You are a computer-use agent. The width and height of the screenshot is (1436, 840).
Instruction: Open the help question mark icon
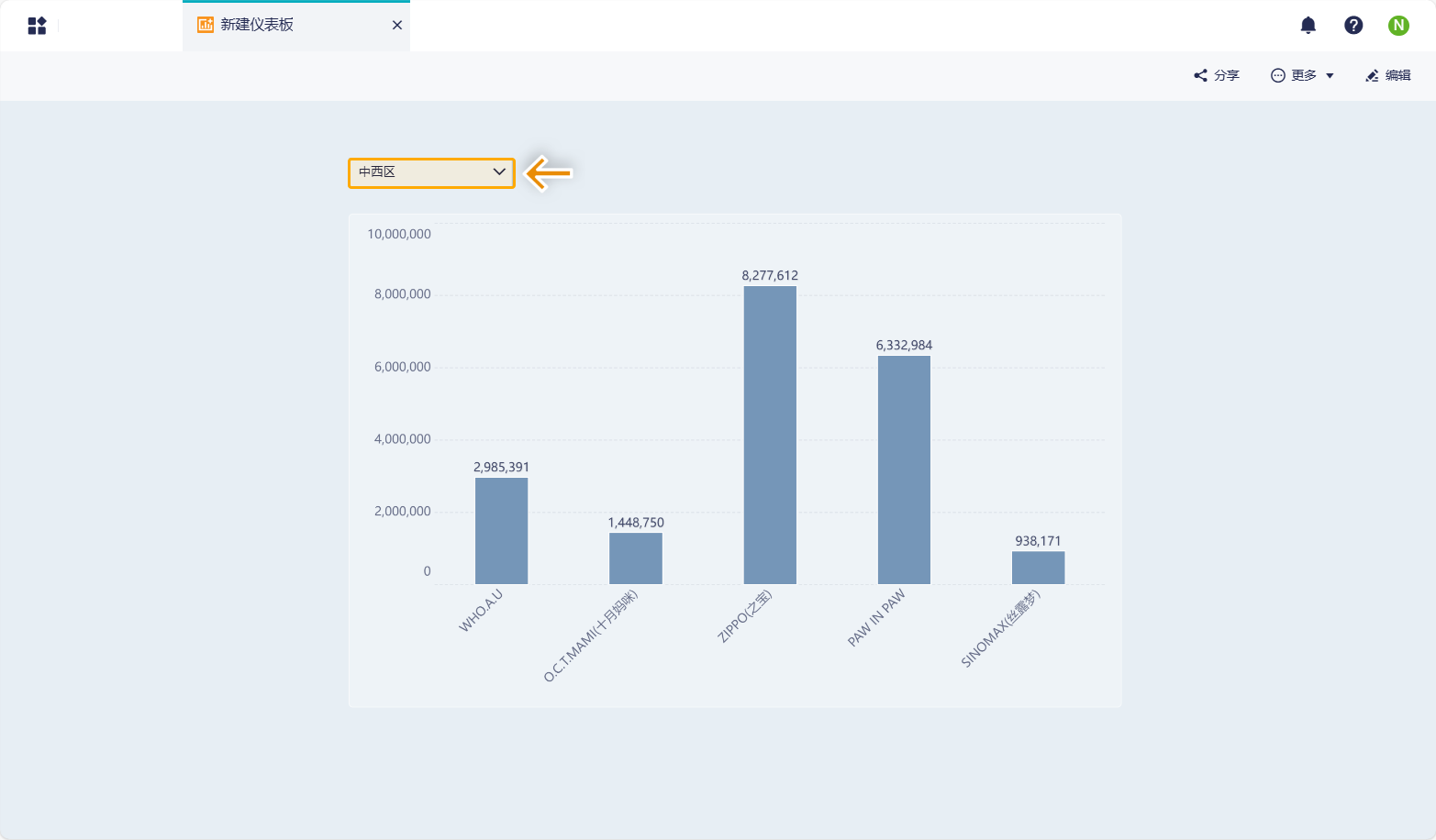coord(1353,26)
